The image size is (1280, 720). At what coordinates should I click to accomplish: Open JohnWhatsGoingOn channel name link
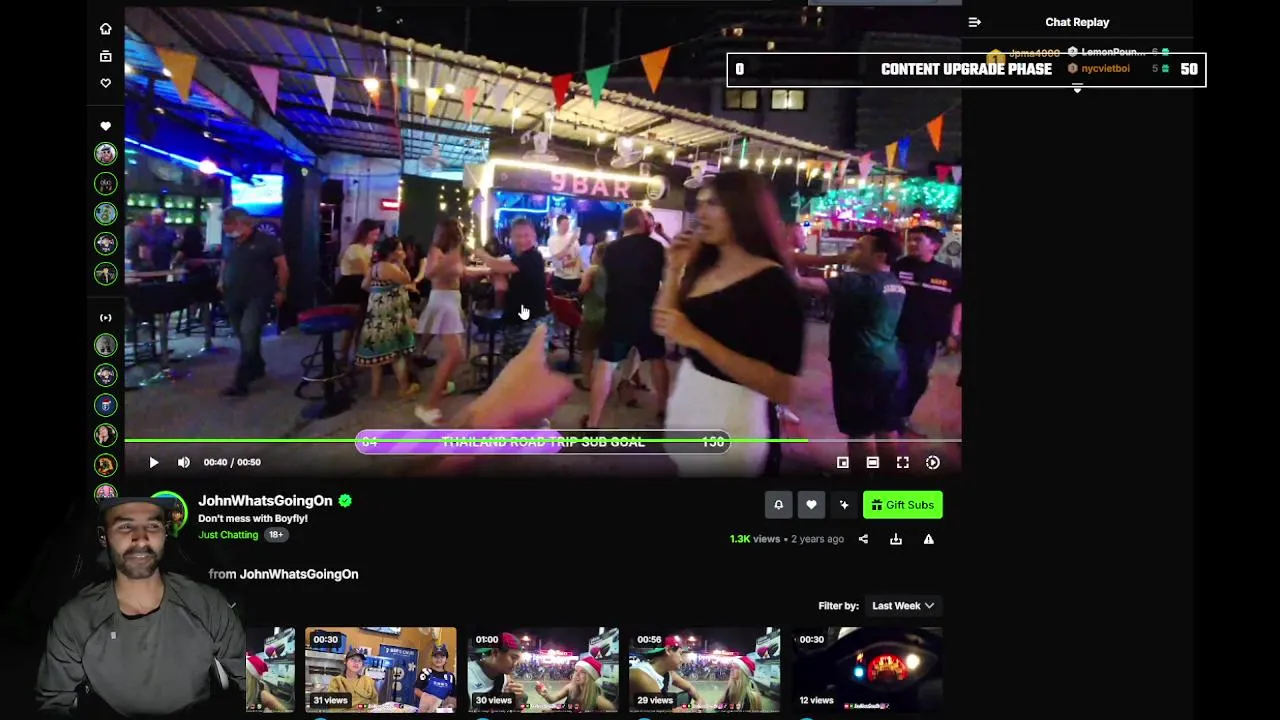(265, 501)
